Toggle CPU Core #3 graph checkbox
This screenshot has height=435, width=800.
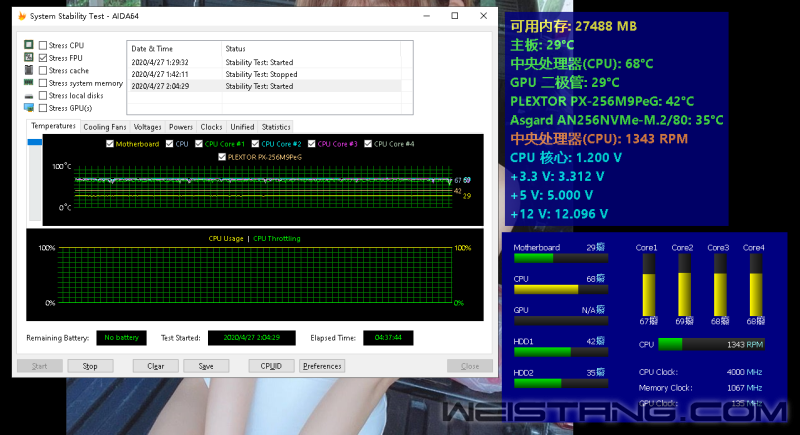(311, 144)
